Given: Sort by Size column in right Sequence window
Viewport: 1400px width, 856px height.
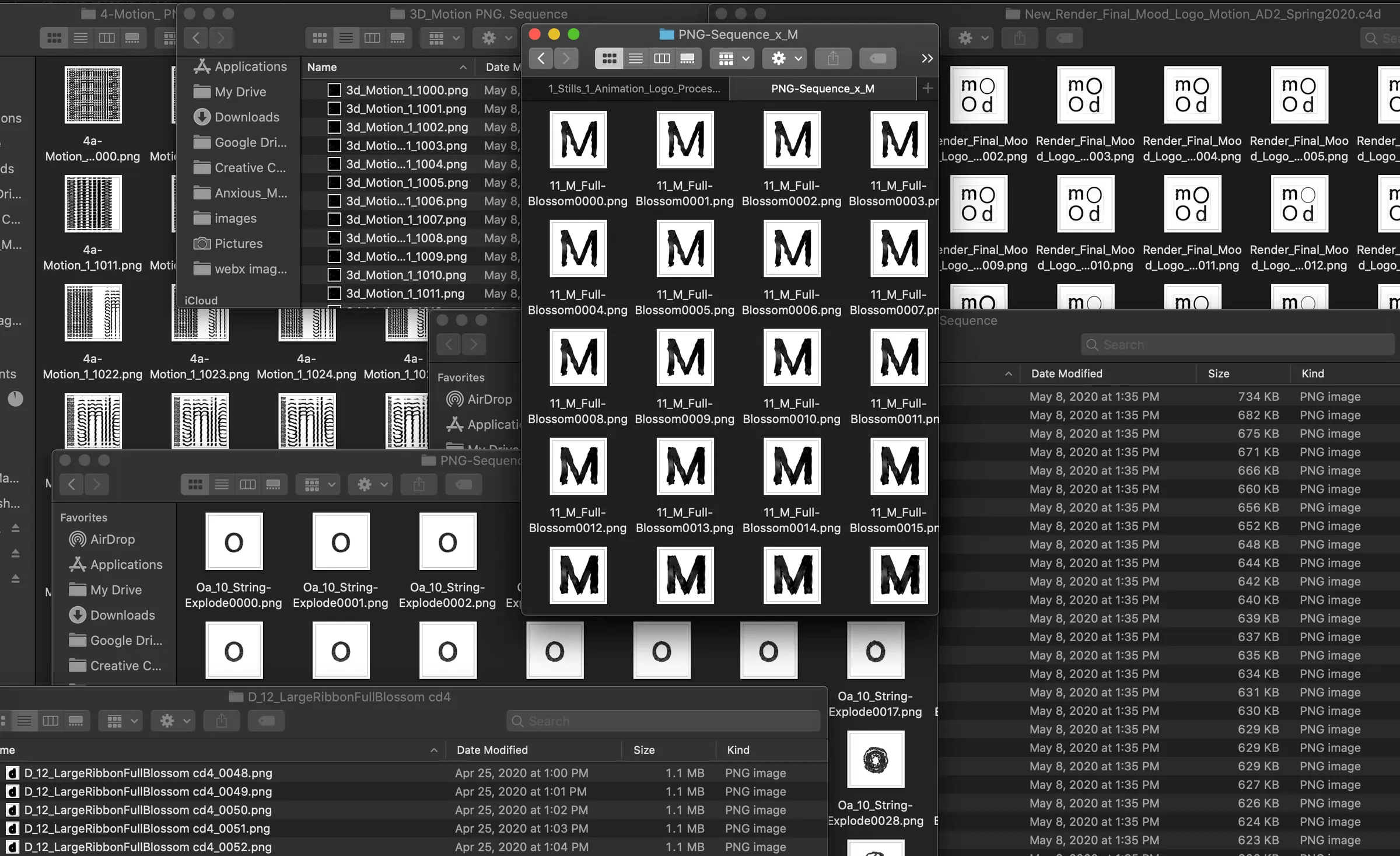Looking at the screenshot, I should click(x=1242, y=373).
